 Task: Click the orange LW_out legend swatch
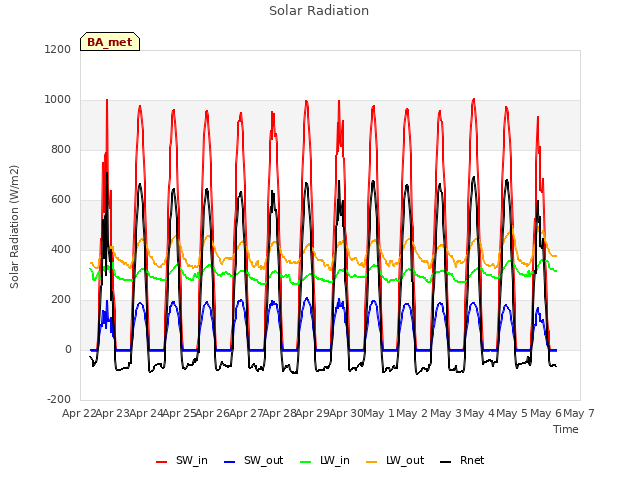(x=372, y=462)
